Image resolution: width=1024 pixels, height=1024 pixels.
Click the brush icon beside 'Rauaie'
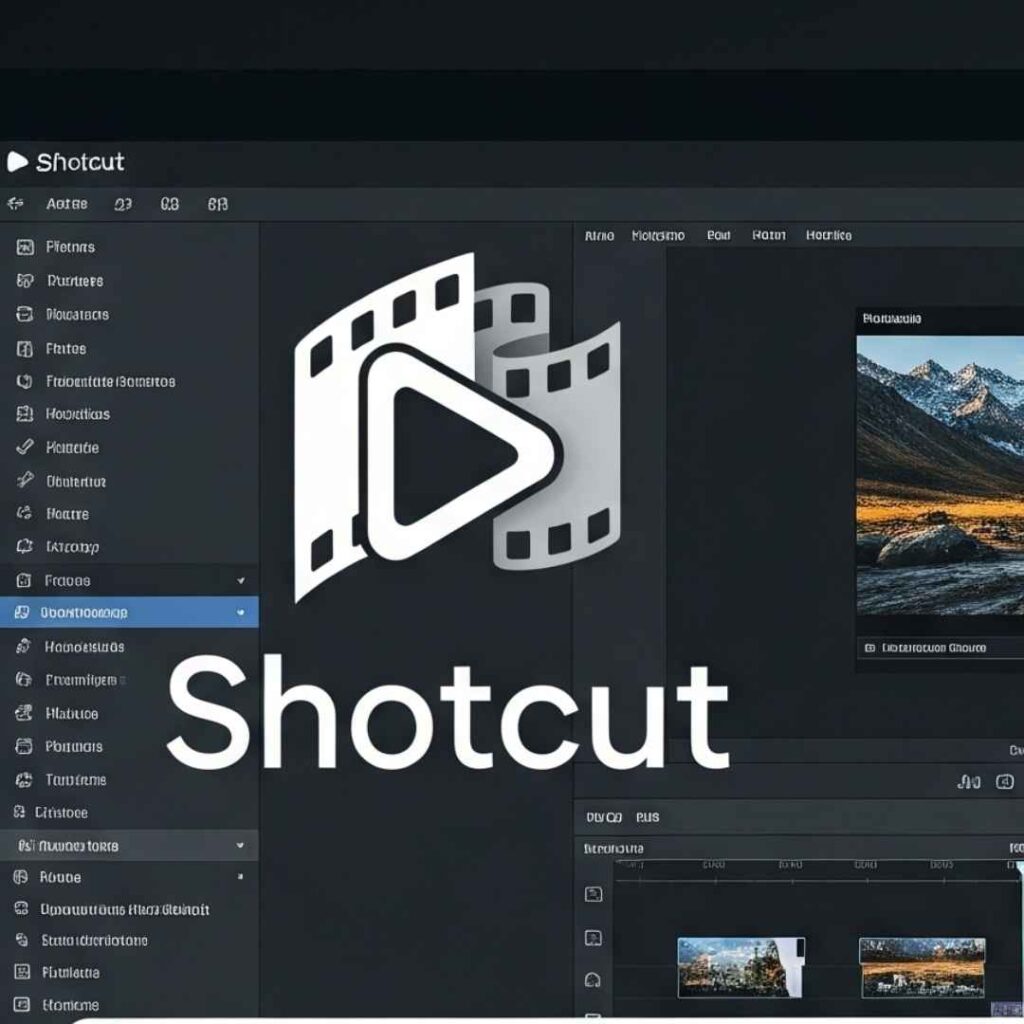tap(25, 447)
